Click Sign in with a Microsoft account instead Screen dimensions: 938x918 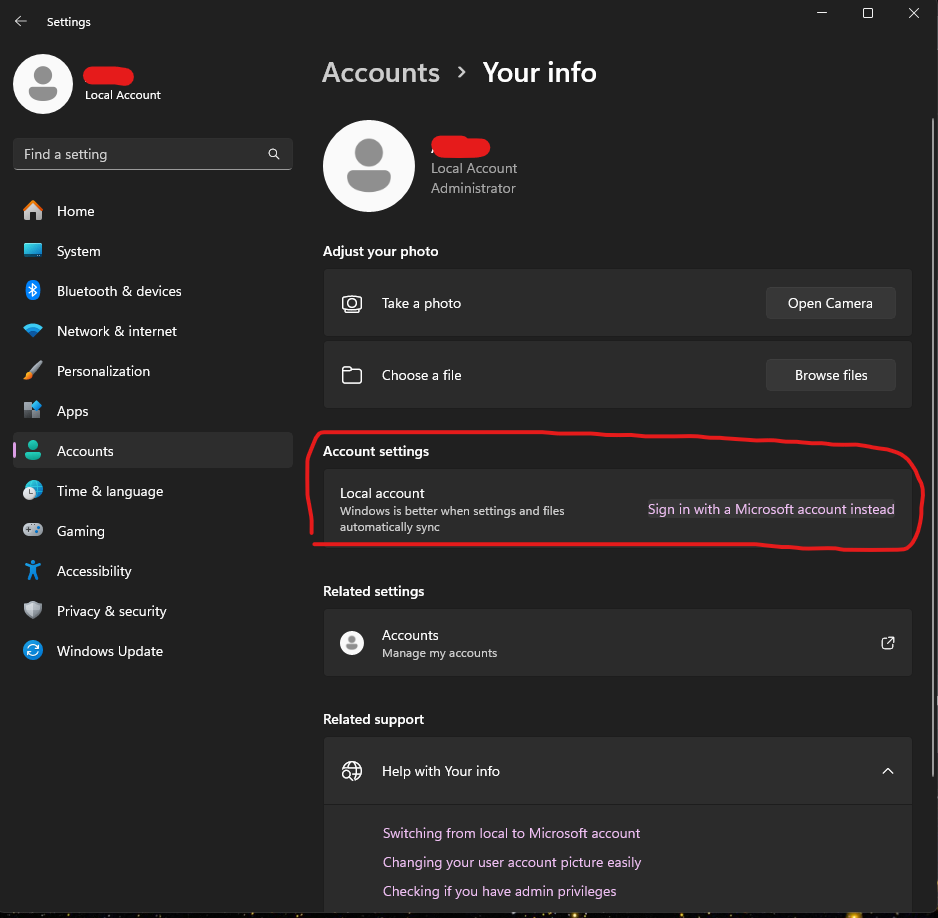(771, 509)
